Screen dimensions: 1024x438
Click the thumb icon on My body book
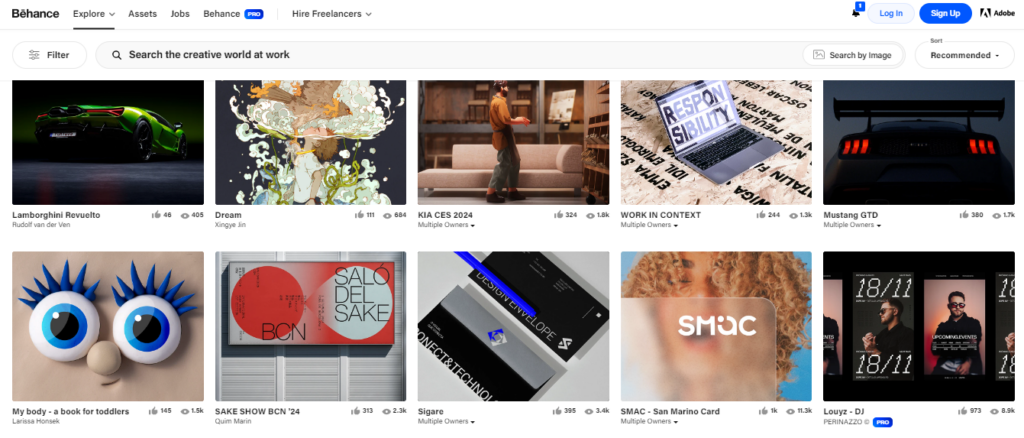click(153, 411)
